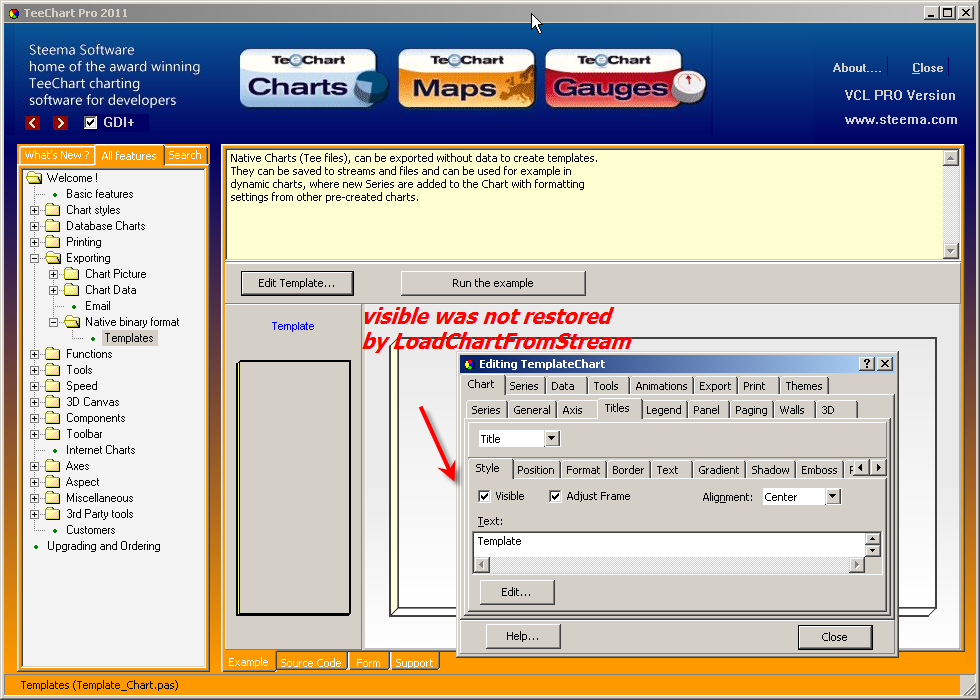The image size is (980, 700).
Task: Open the Gradient tab of title settings
Action: click(x=719, y=470)
